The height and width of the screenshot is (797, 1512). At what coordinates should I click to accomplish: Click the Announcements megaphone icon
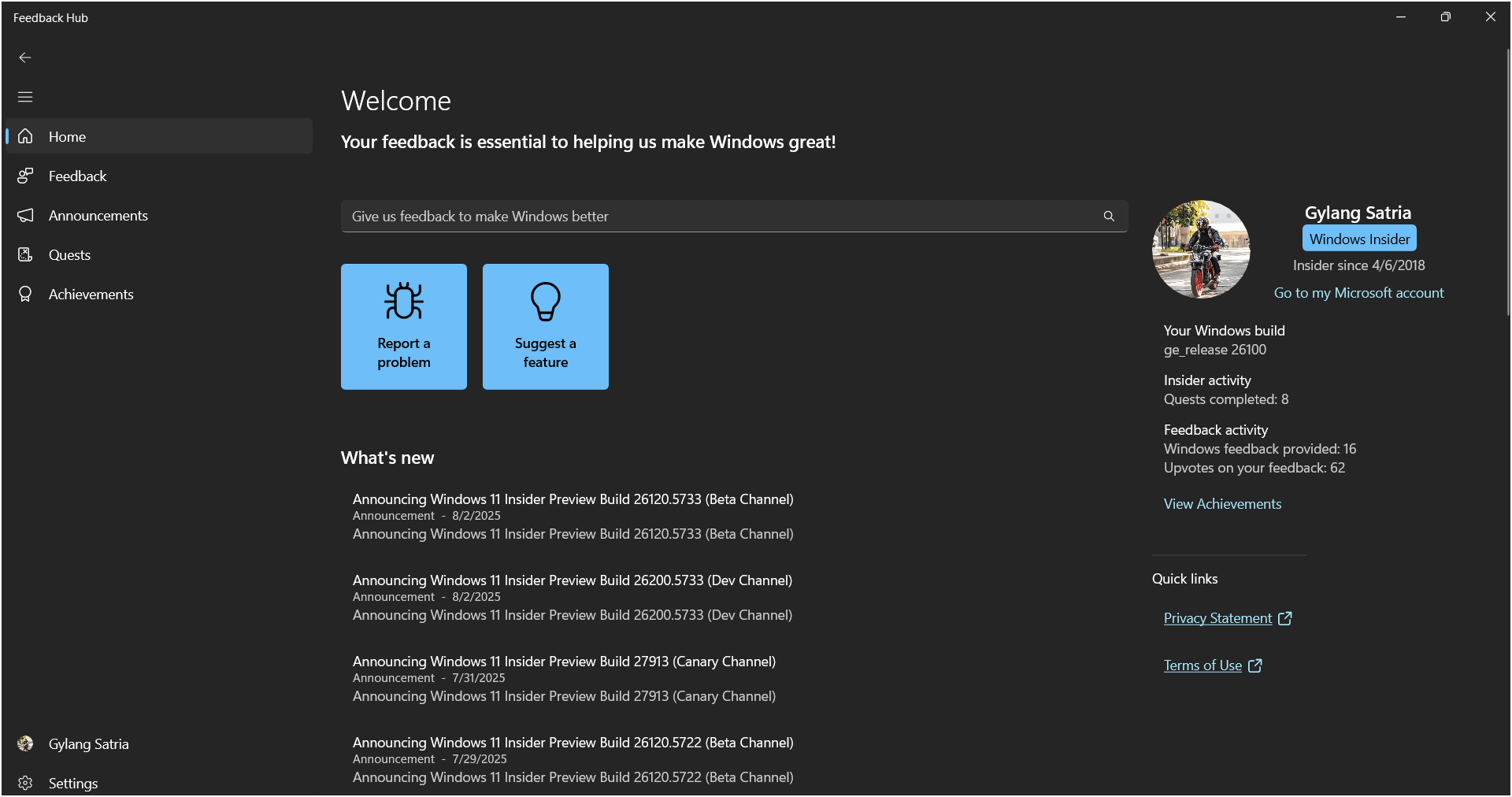(25, 215)
